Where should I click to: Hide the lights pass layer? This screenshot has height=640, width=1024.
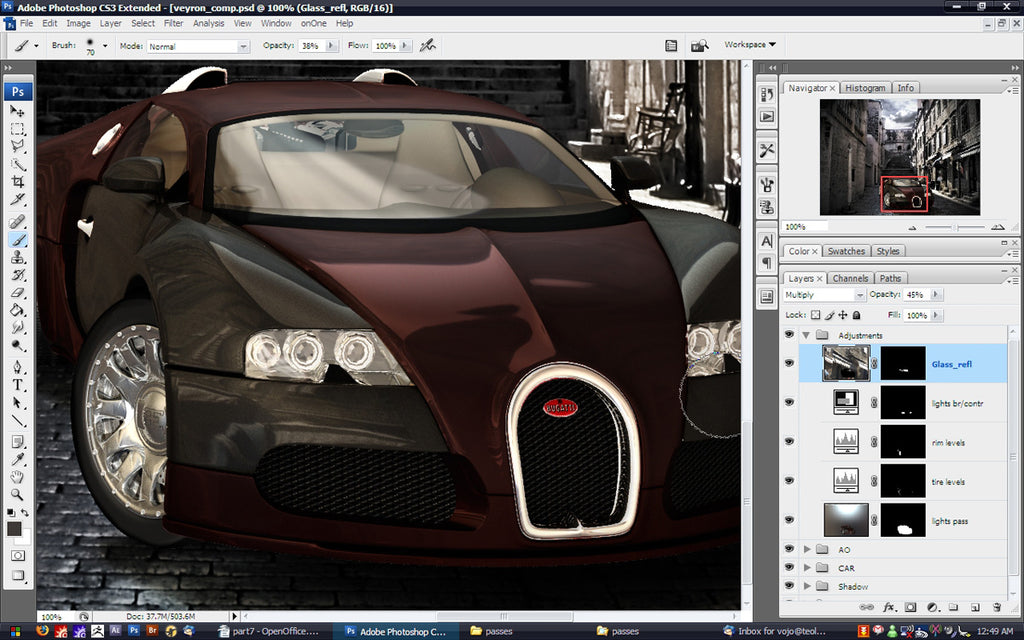point(790,519)
